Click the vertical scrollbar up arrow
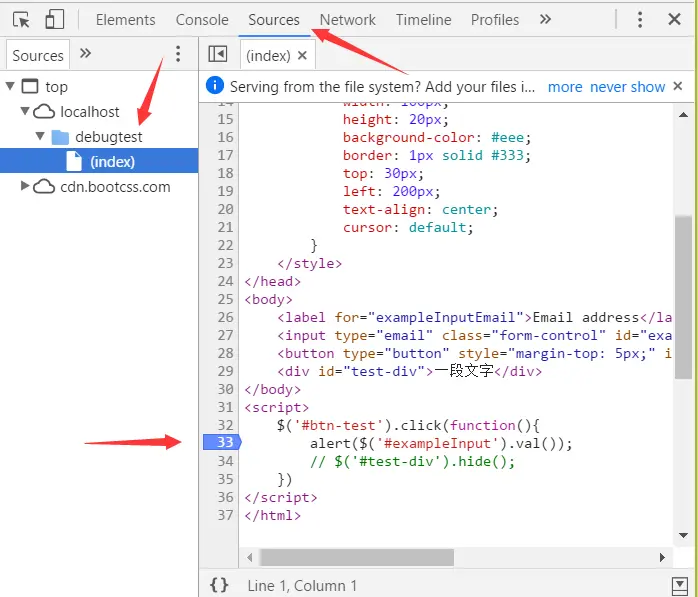The width and height of the screenshot is (698, 597). point(683,115)
